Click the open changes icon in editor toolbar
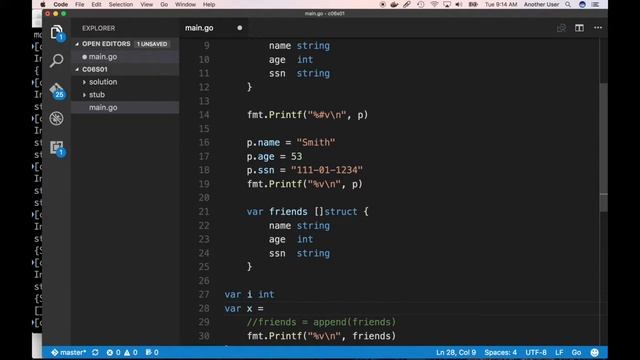640x360 pixels. (x=561, y=28)
